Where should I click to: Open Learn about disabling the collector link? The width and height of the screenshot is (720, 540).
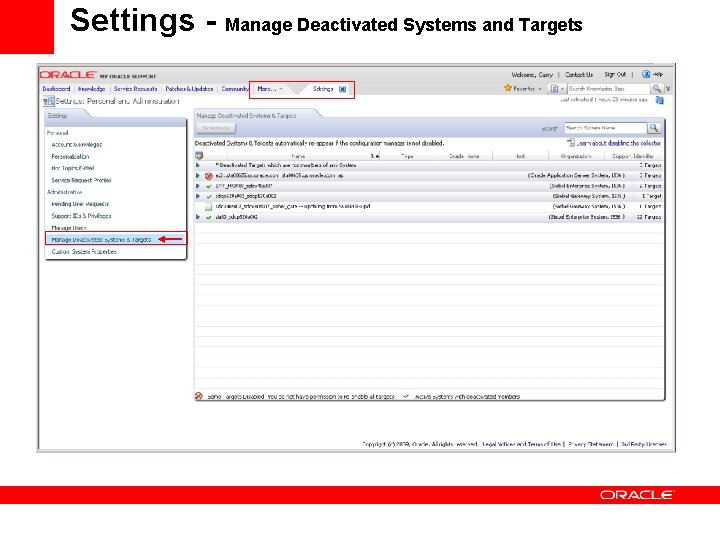(619, 143)
